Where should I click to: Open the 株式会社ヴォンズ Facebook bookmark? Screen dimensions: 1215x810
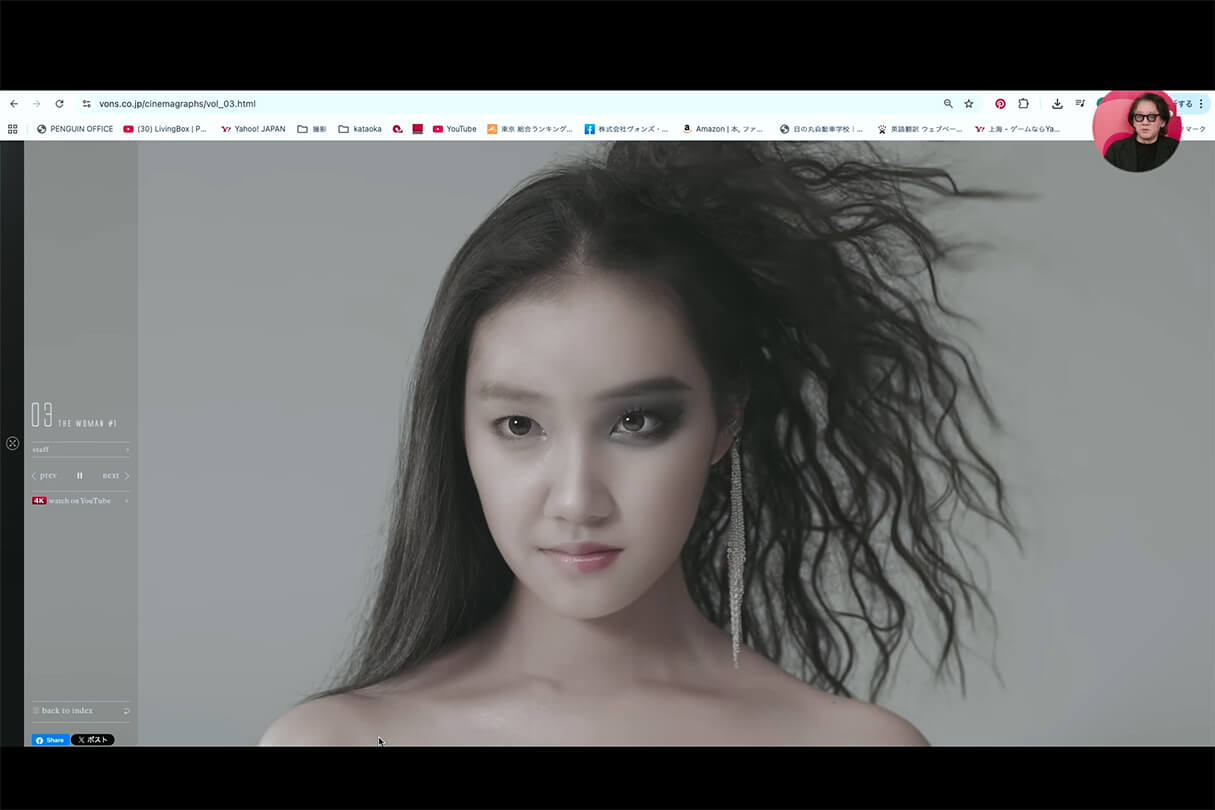click(x=627, y=129)
